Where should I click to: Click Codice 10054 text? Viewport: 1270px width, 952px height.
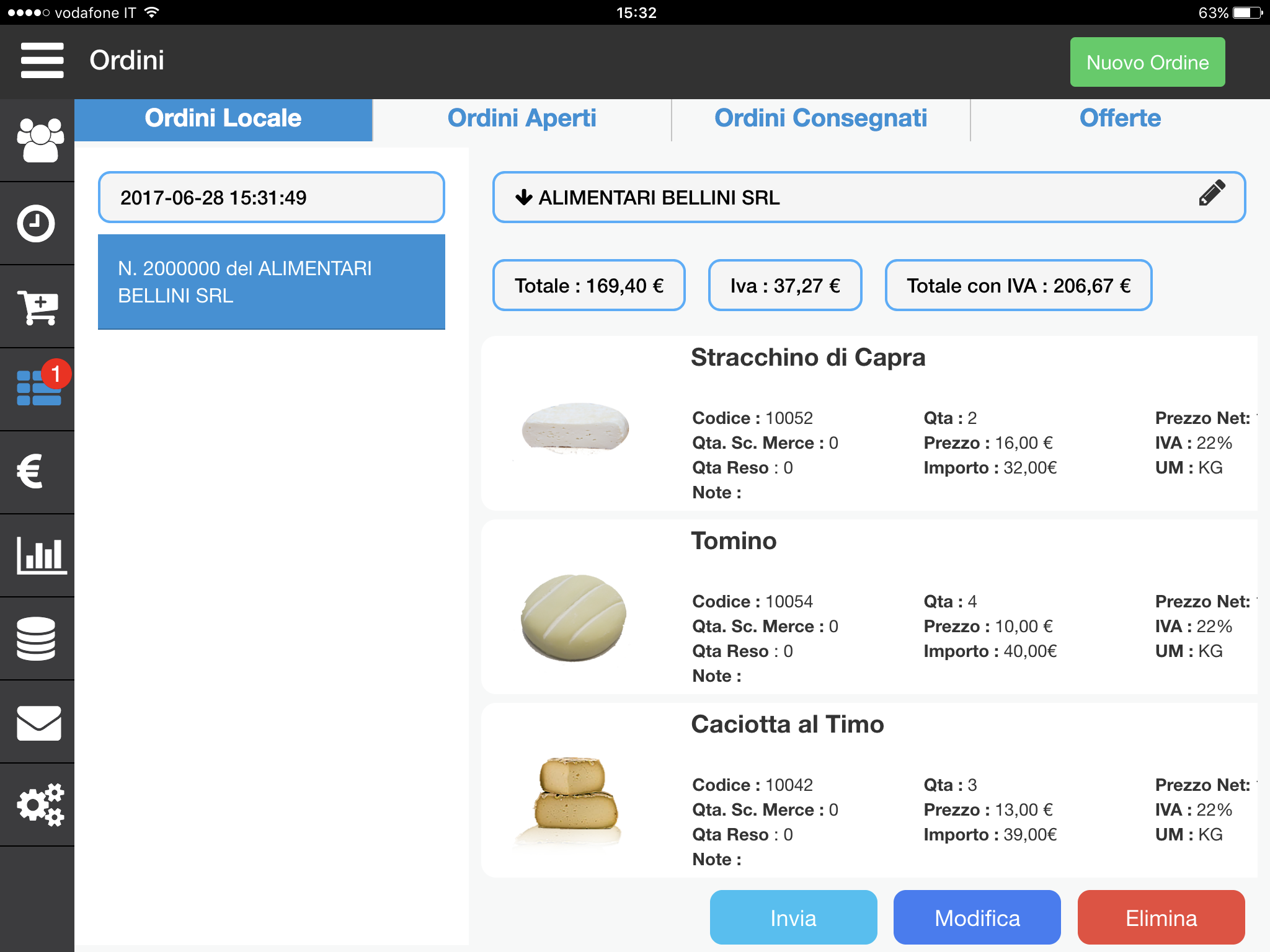coord(752,602)
